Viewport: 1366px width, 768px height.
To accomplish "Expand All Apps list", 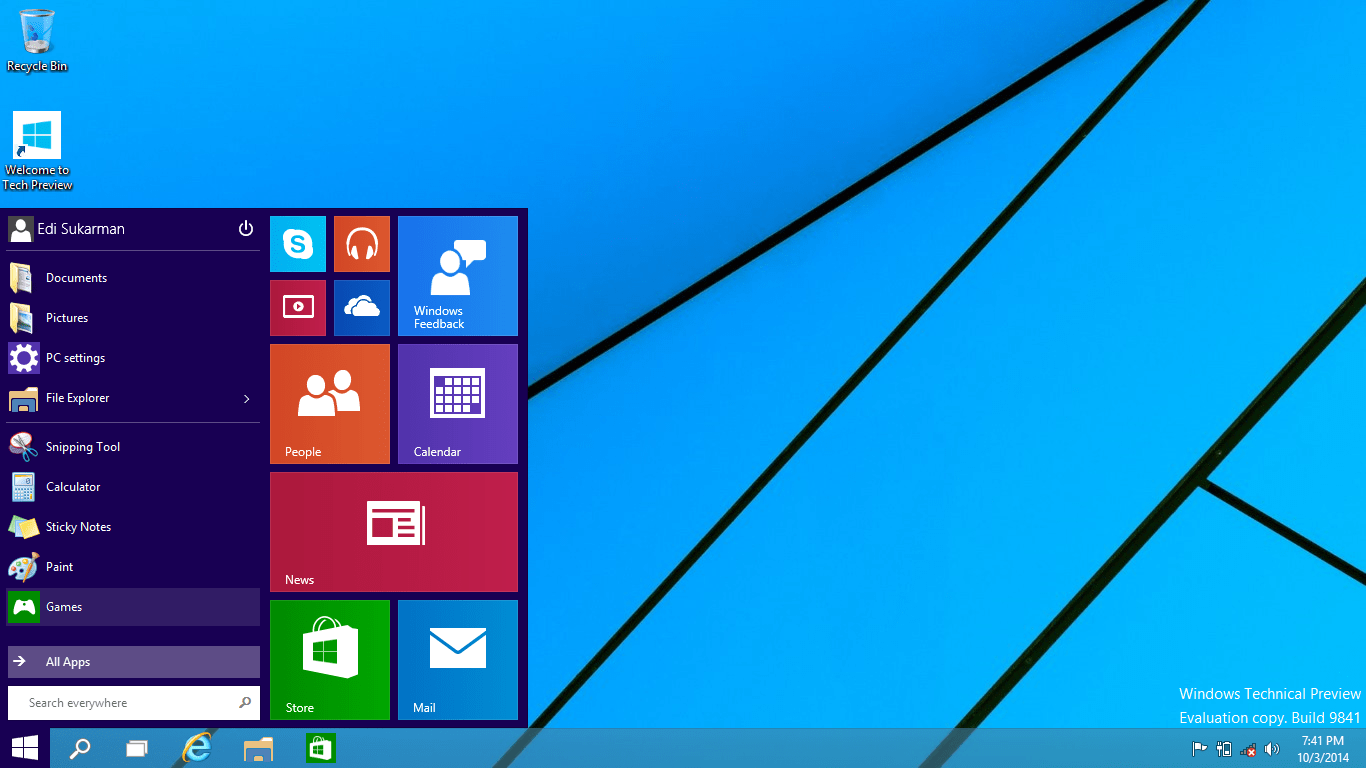I will [x=133, y=662].
